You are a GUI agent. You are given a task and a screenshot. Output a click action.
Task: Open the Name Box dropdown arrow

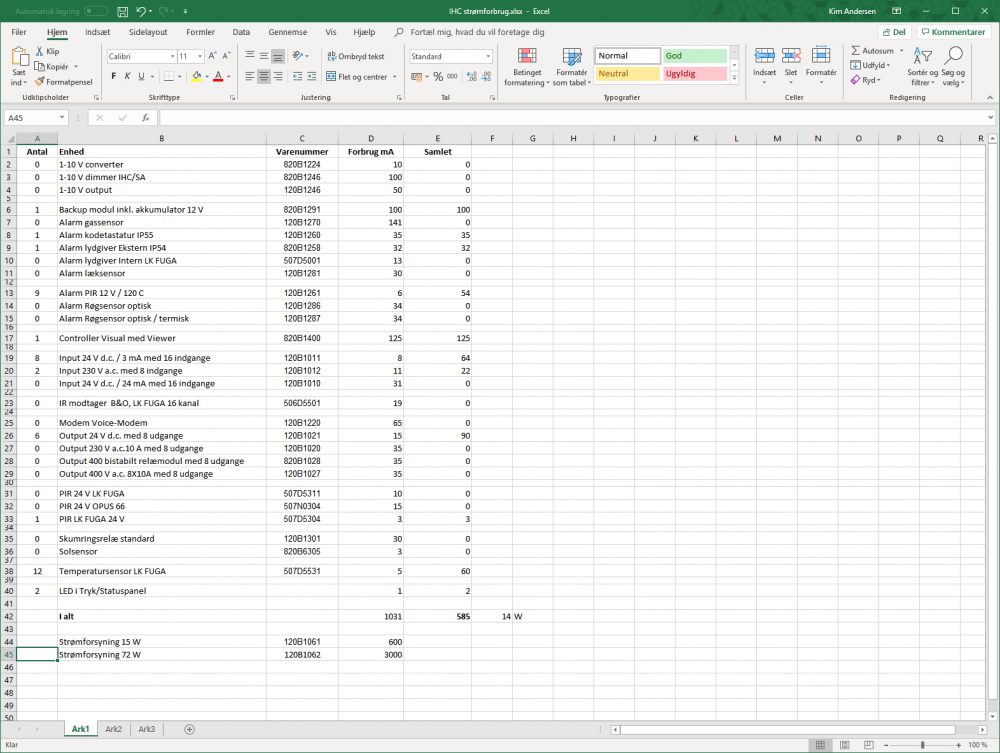tap(77, 118)
